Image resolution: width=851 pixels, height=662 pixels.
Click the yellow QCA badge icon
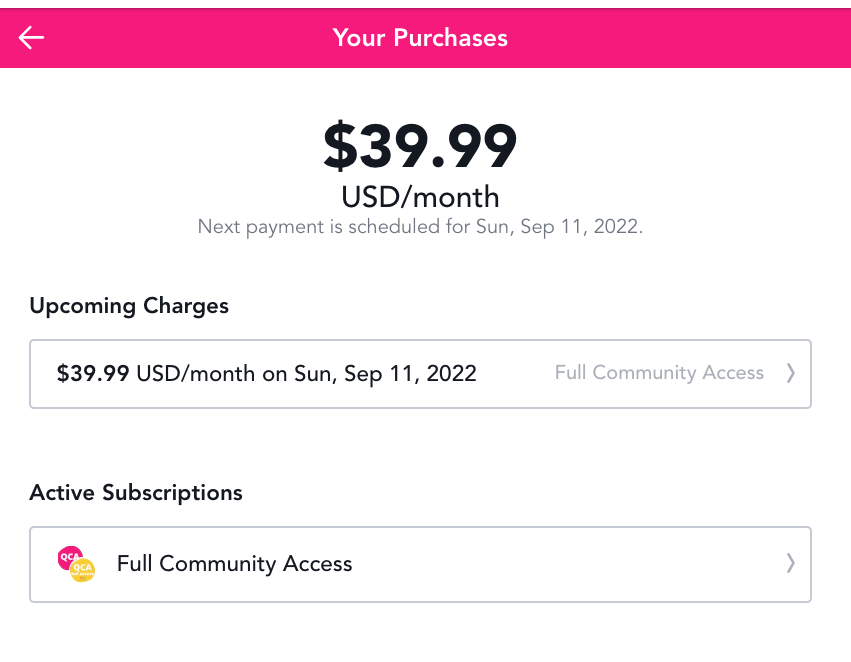82,570
